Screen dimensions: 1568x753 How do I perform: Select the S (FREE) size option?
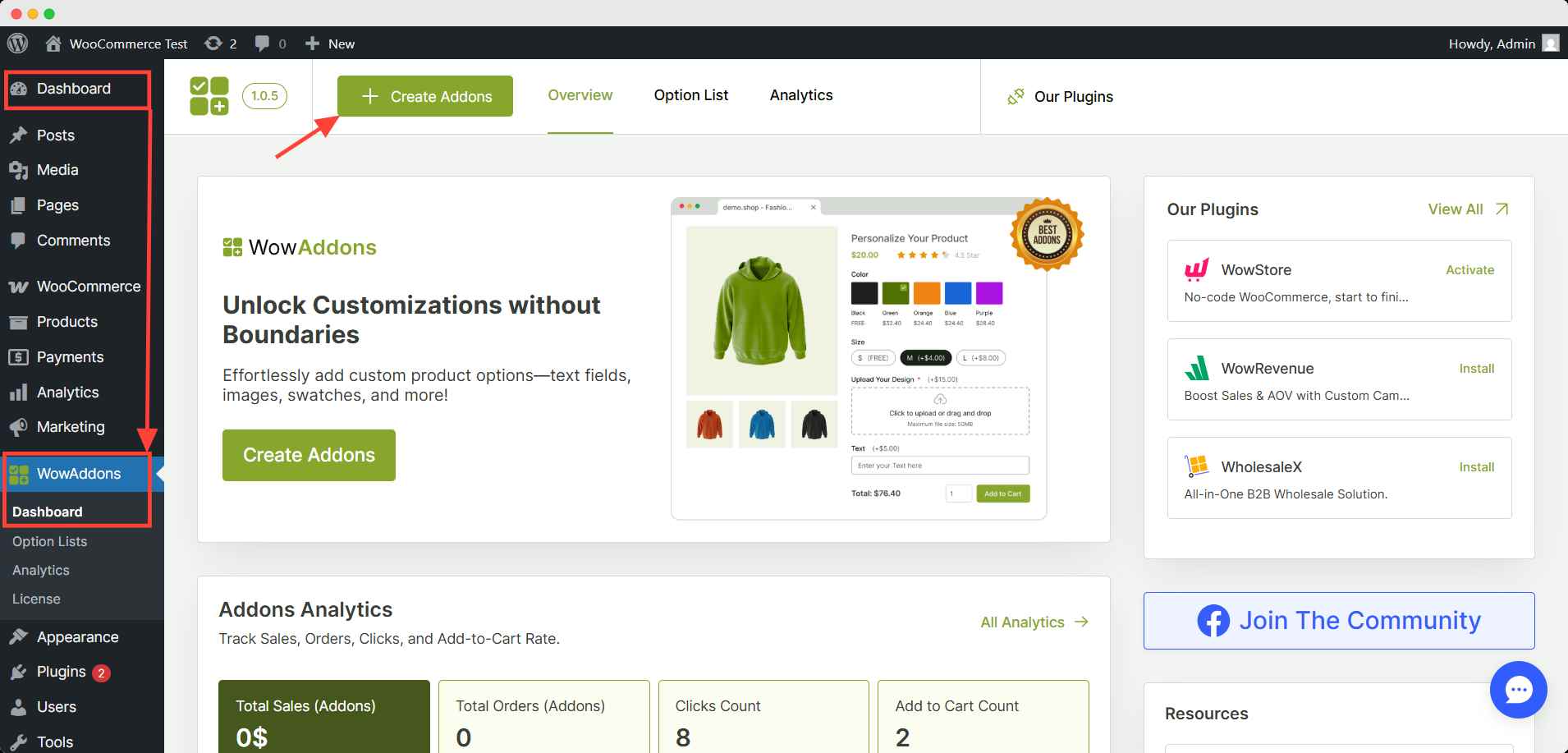(x=873, y=358)
